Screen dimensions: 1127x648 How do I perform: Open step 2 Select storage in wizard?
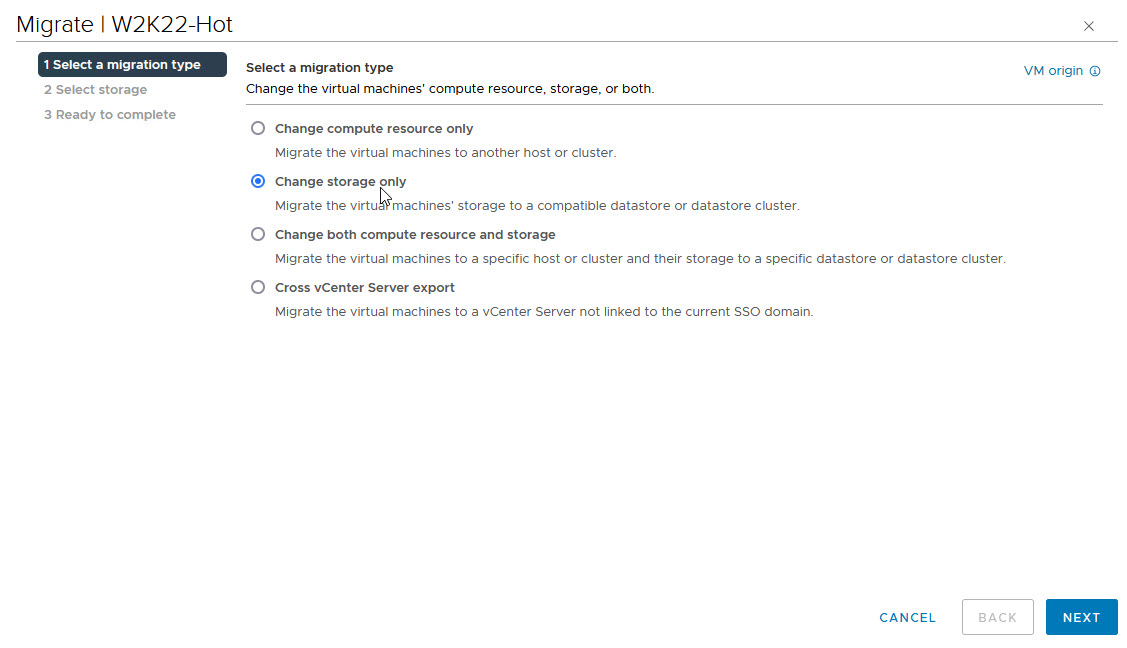95,90
